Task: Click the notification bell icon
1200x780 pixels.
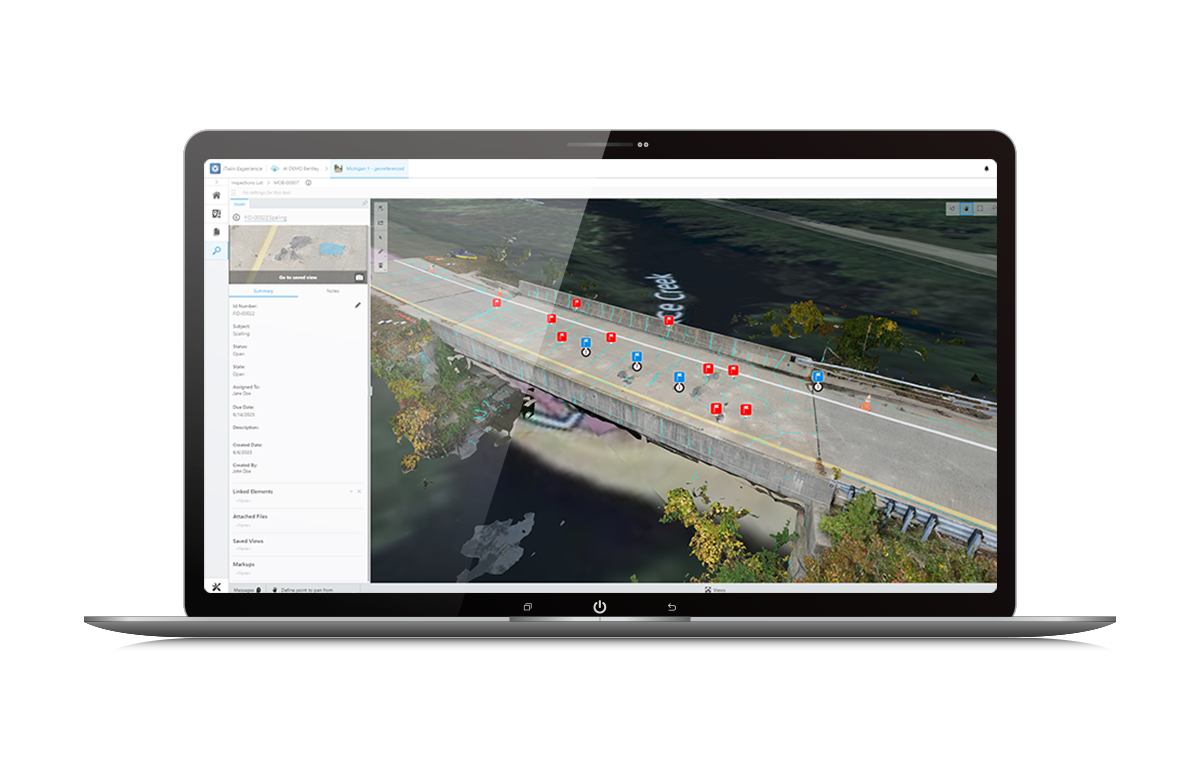Action: pos(985,168)
